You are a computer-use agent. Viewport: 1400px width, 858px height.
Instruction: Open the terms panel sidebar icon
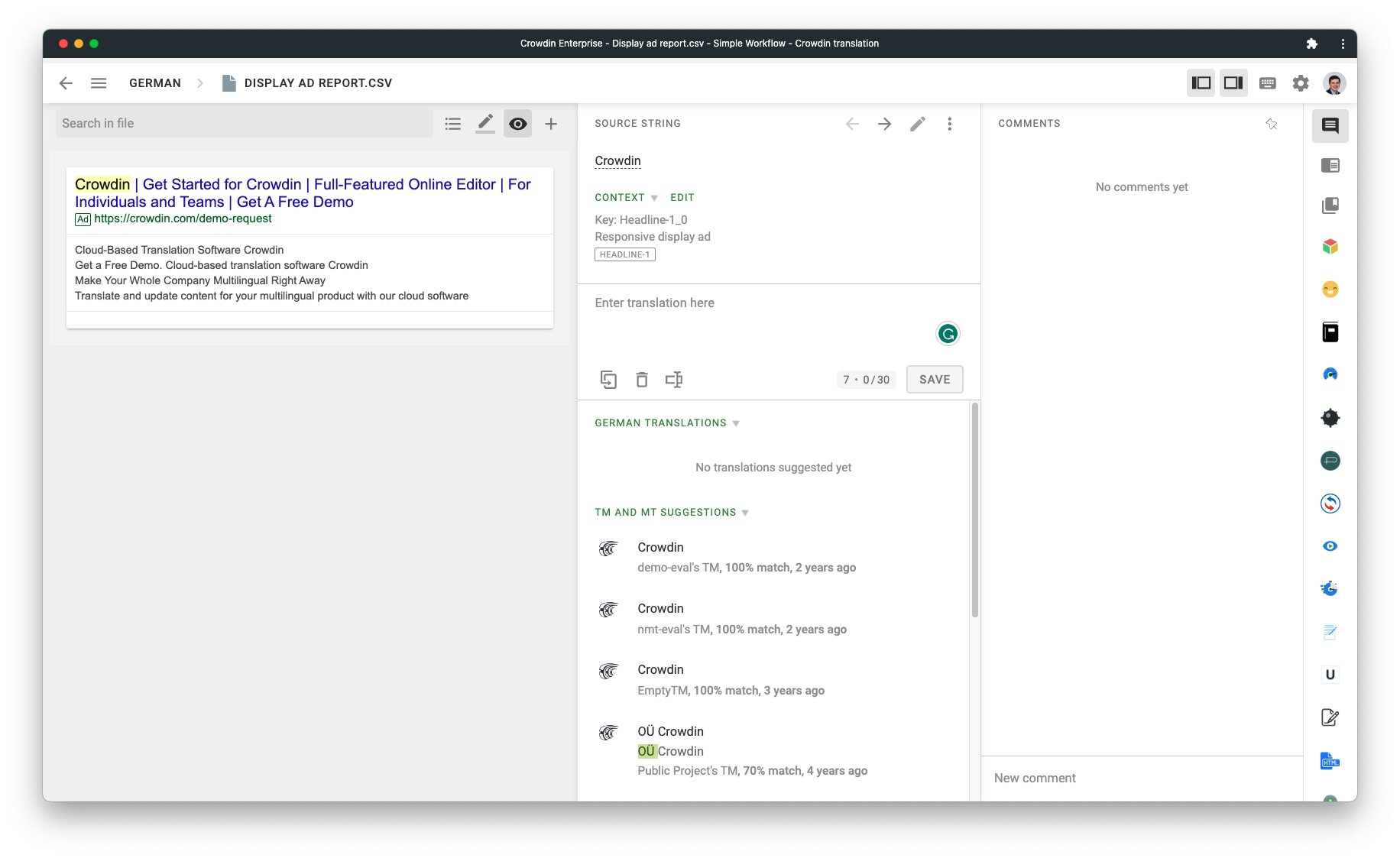(x=1330, y=166)
